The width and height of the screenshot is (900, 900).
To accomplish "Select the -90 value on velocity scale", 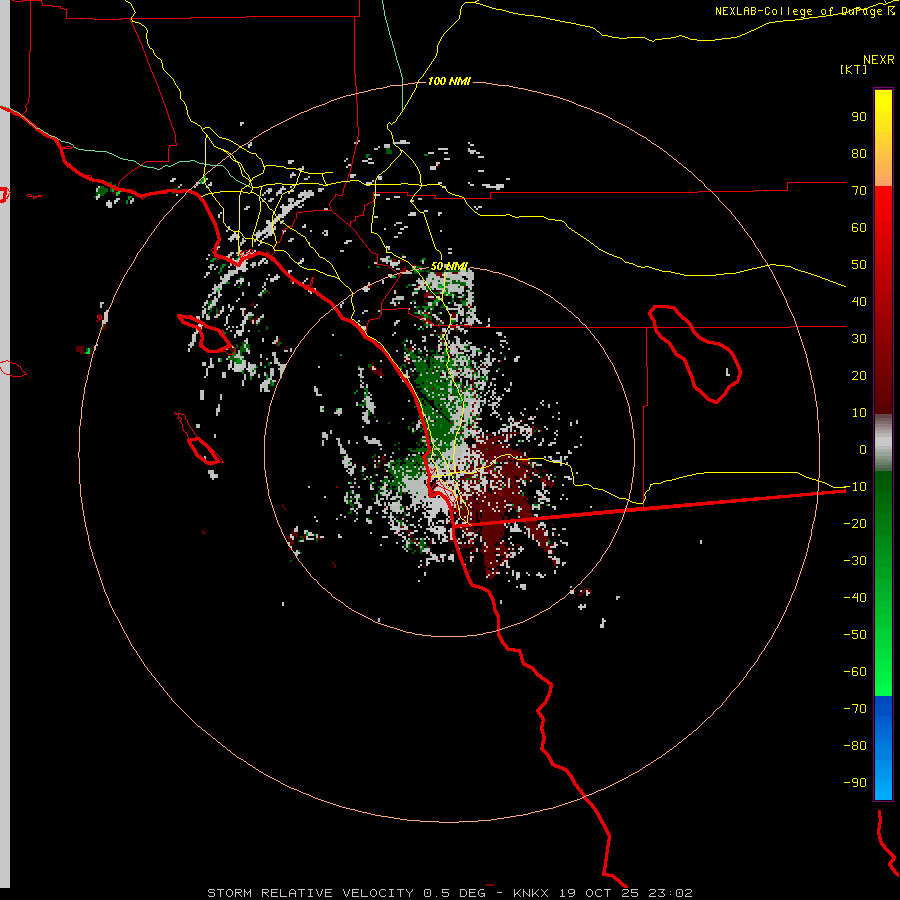I will pos(855,783).
